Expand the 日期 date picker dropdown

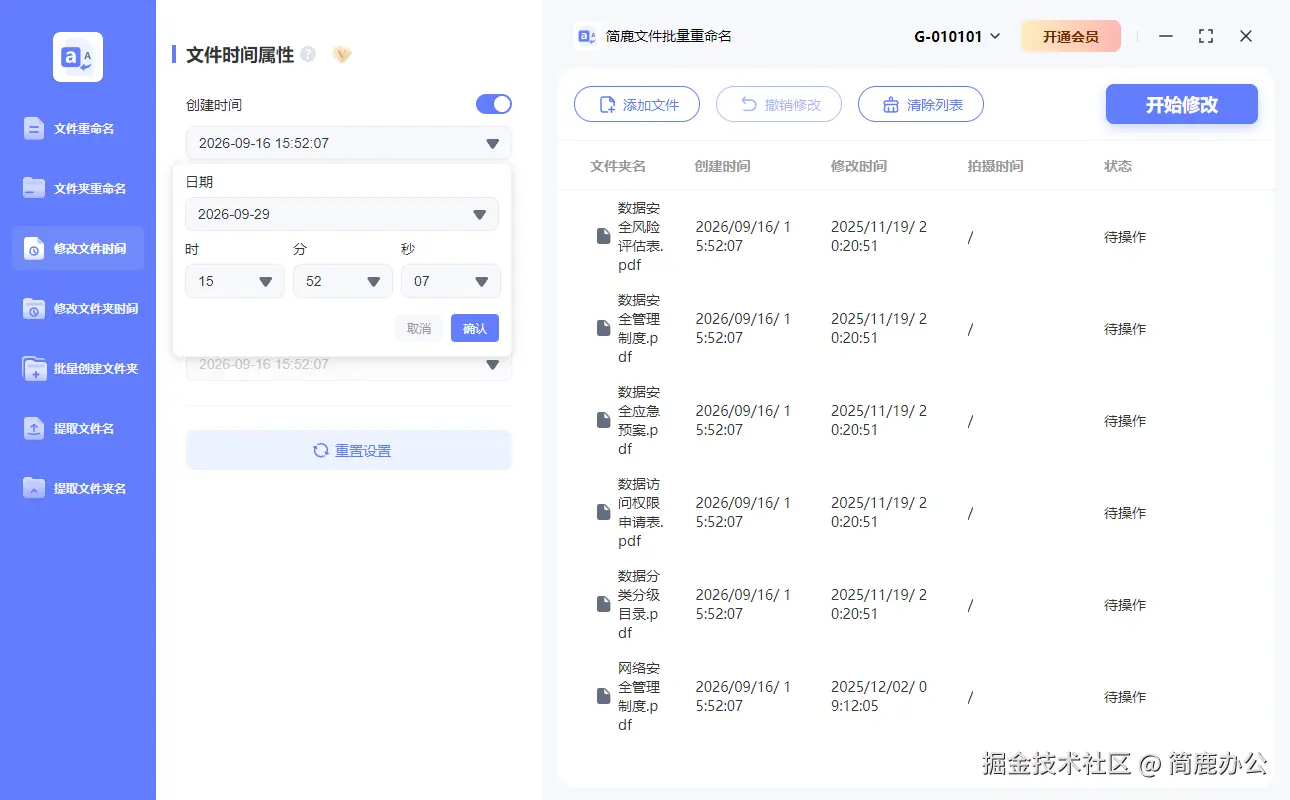[342, 214]
